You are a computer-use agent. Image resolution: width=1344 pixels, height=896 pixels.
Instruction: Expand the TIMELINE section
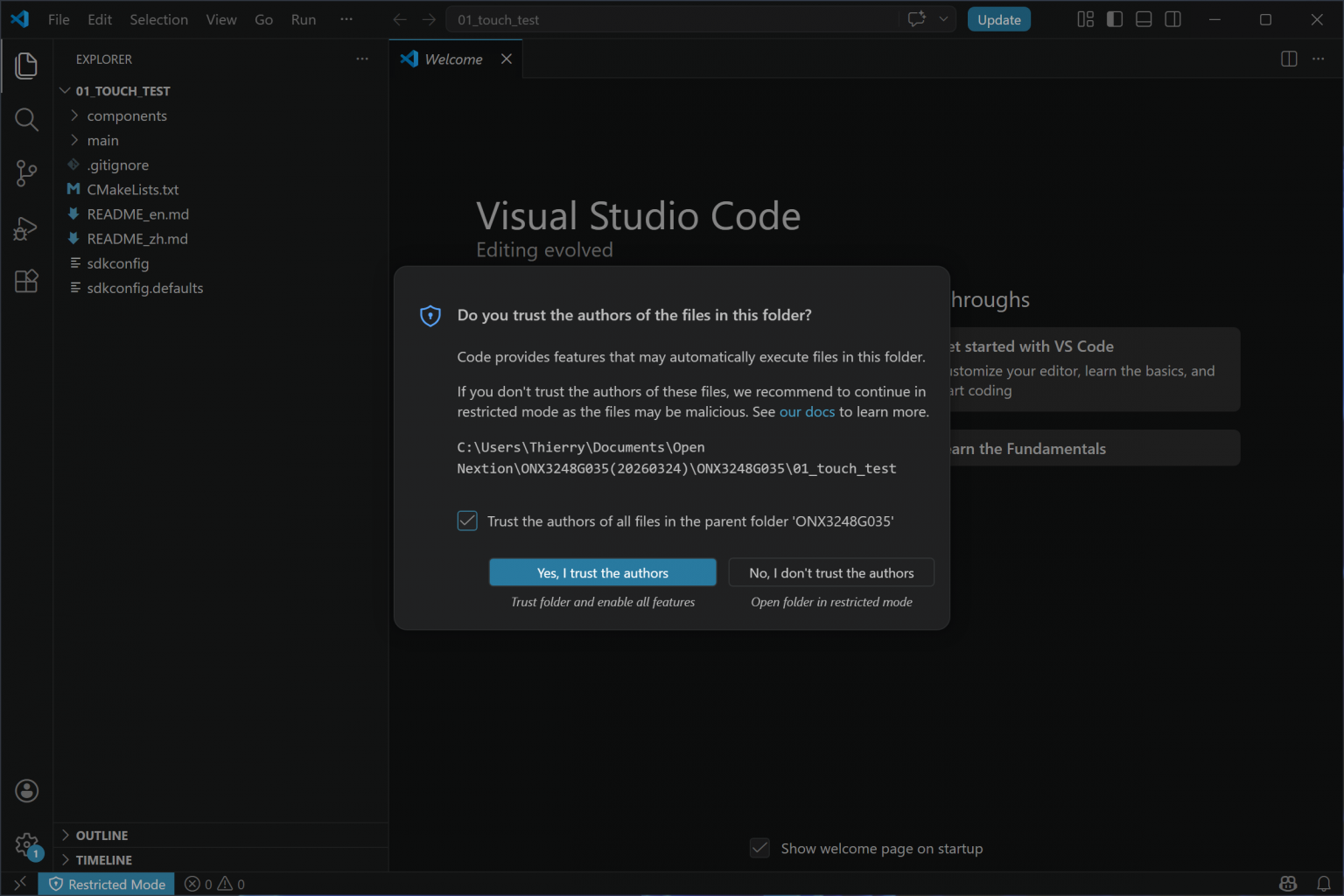coord(103,860)
